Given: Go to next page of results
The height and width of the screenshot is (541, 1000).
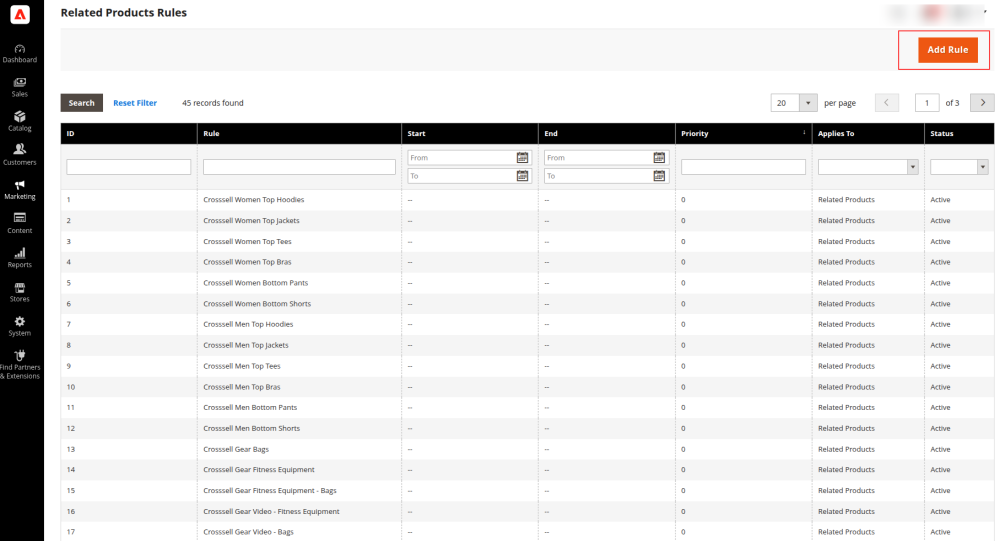Looking at the screenshot, I should (x=982, y=103).
